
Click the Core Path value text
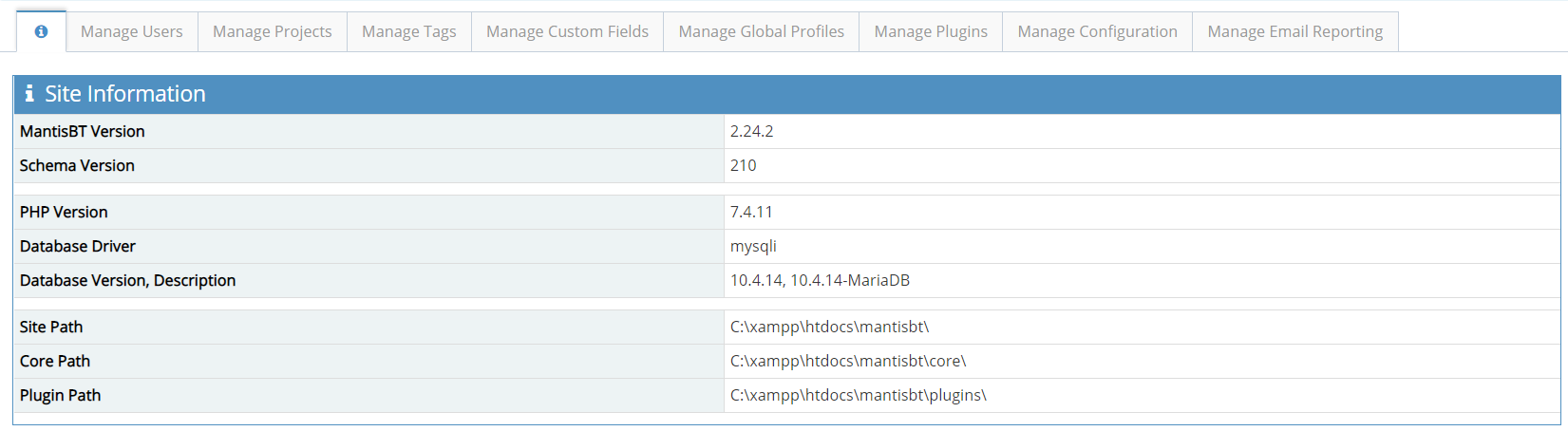click(x=847, y=361)
